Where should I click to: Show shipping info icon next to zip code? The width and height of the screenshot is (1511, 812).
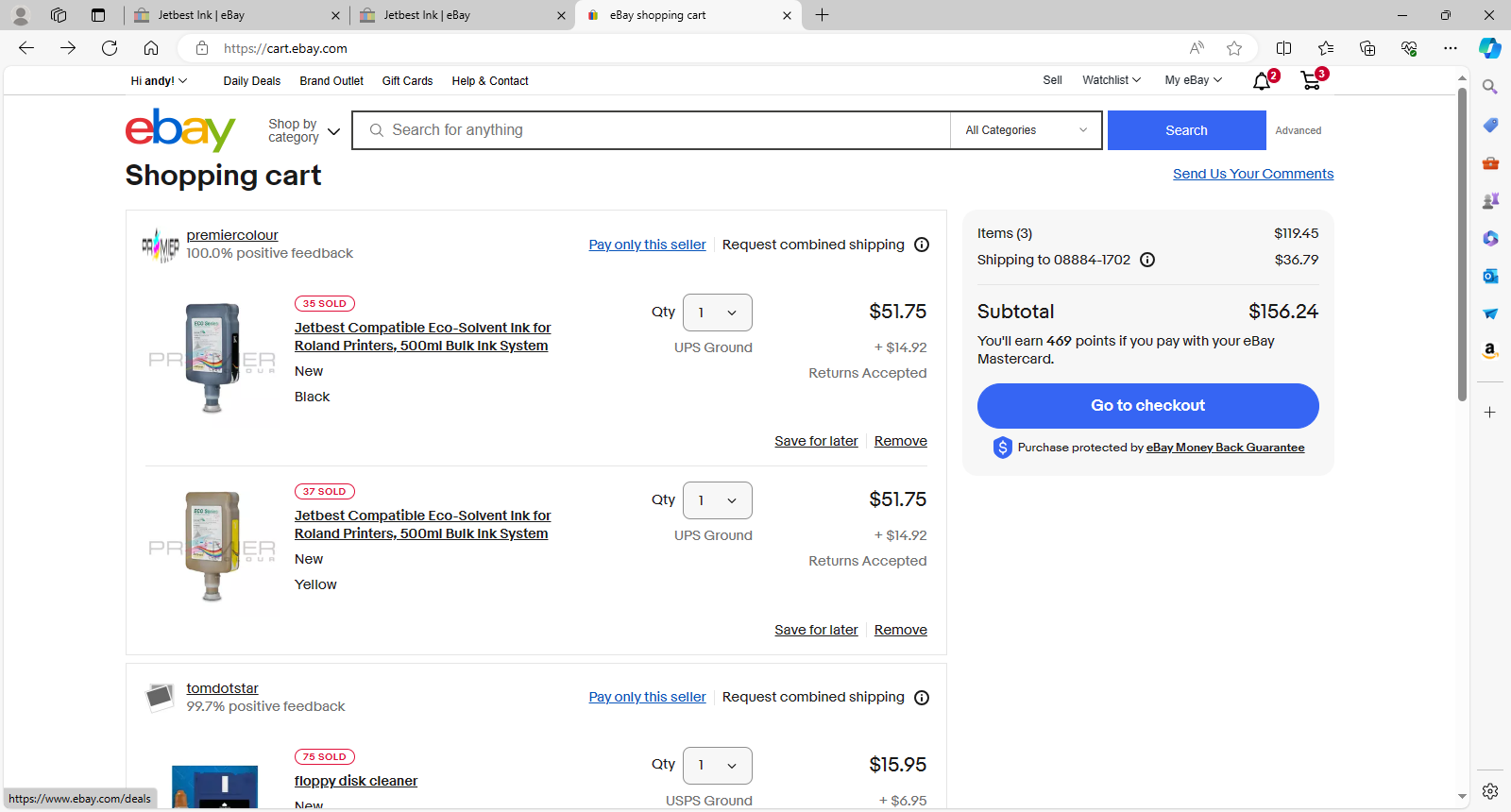[x=1147, y=260]
